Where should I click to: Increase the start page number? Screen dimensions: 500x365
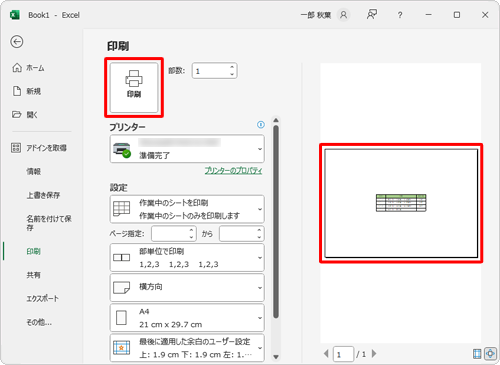pos(191,230)
